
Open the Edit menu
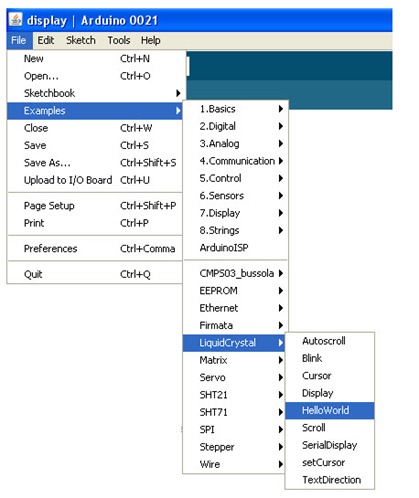tap(46, 40)
